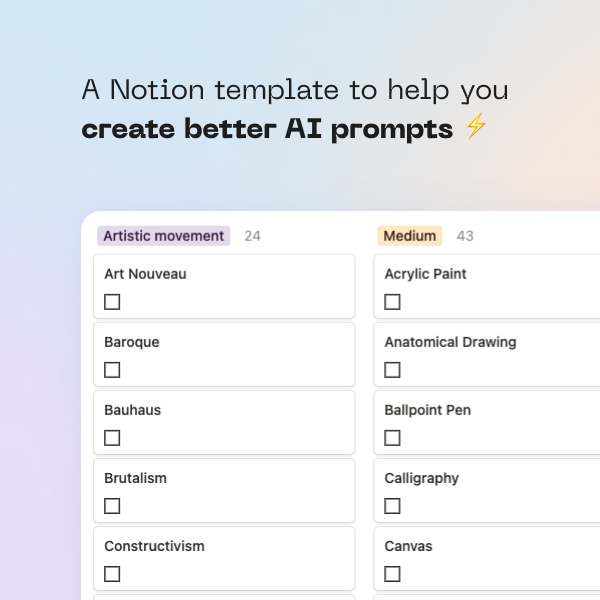
Task: Click the lightning bolt emoji icon
Action: pyautogui.click(x=476, y=126)
